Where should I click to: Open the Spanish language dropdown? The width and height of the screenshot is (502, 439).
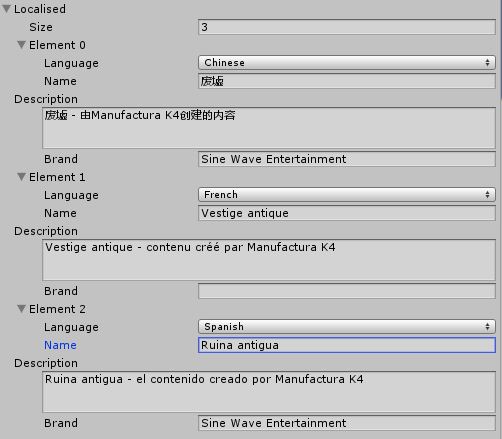tap(347, 327)
